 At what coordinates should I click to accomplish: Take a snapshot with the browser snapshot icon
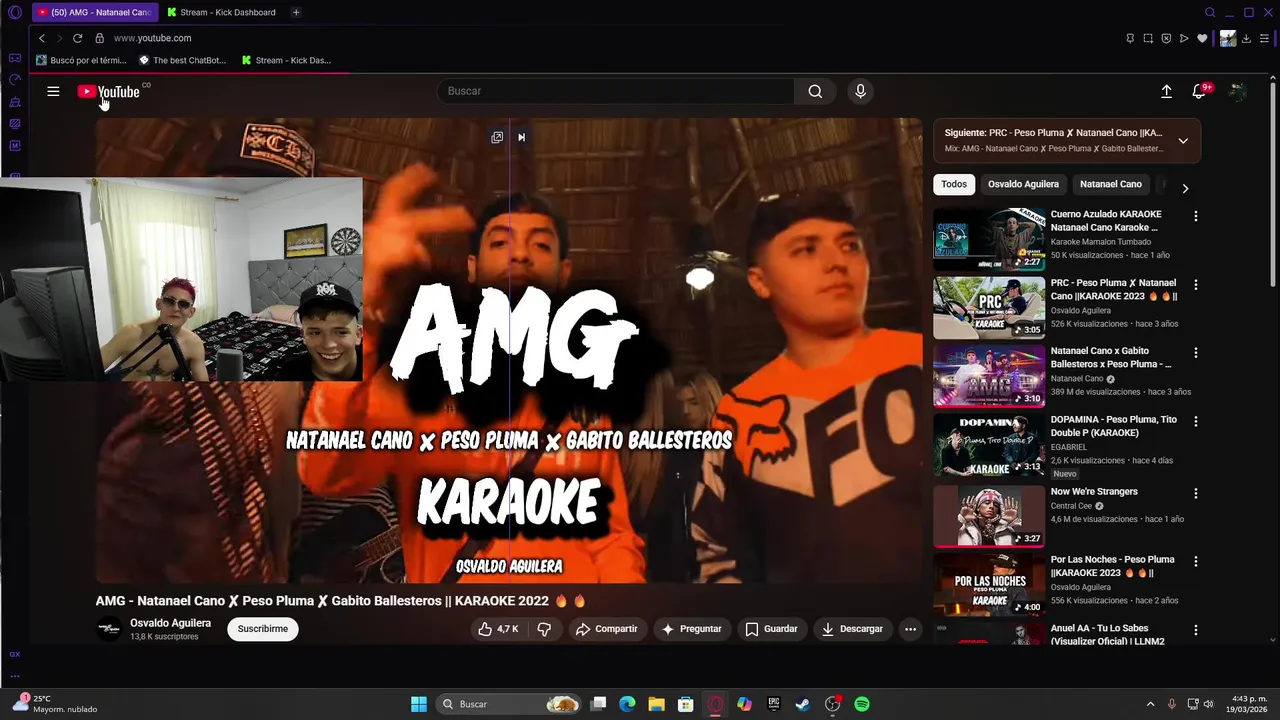(1148, 38)
